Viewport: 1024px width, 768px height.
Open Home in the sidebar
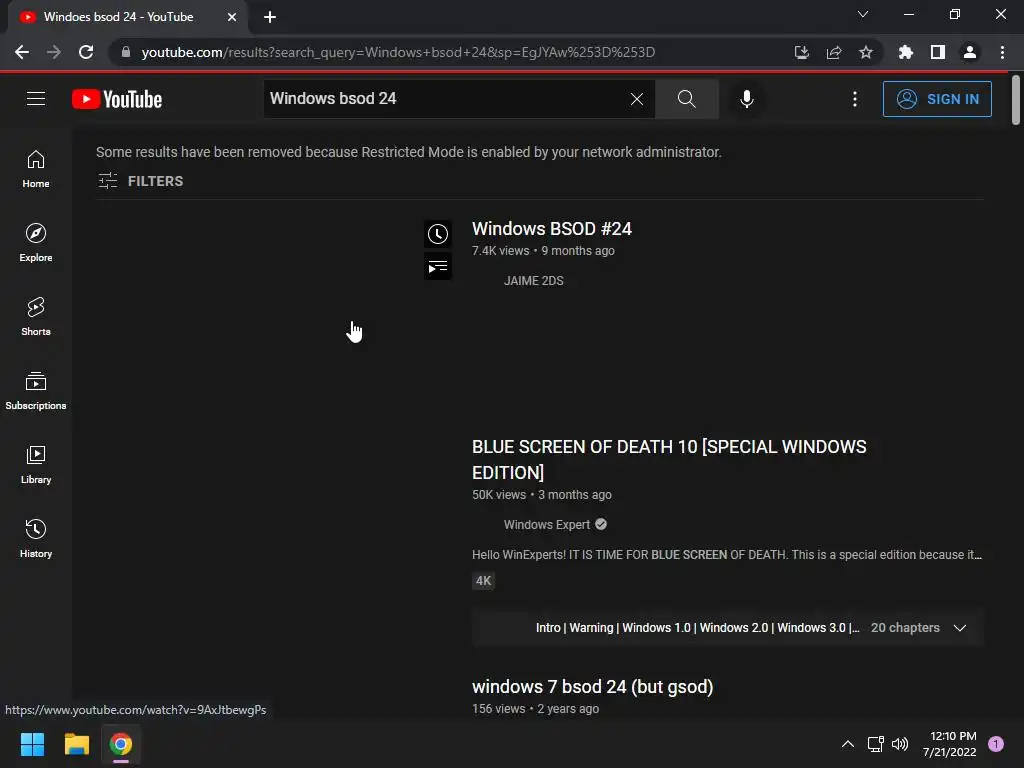pos(36,168)
